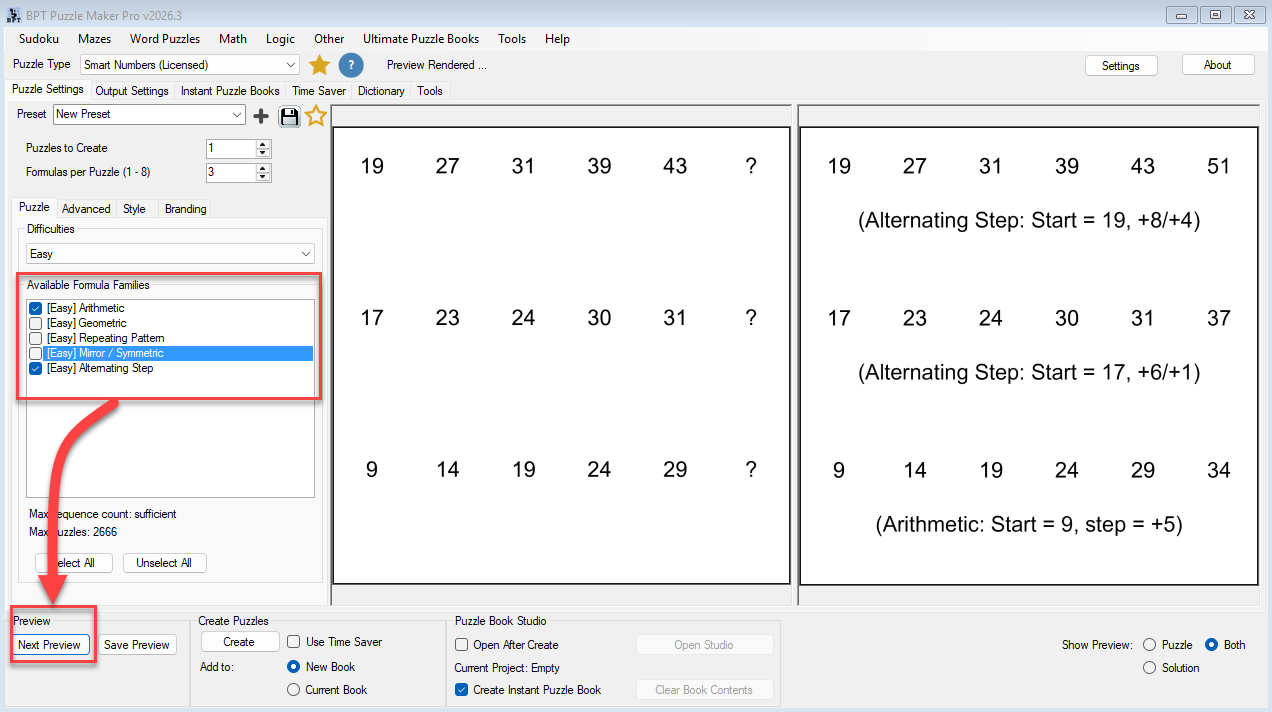Screen dimensions: 1272x712
Task: Click 'Current Project: Empty' text
Action: click(507, 668)
